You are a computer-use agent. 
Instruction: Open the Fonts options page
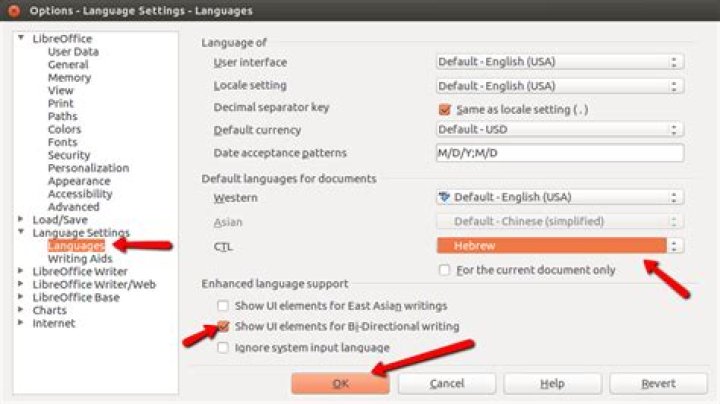[62, 142]
